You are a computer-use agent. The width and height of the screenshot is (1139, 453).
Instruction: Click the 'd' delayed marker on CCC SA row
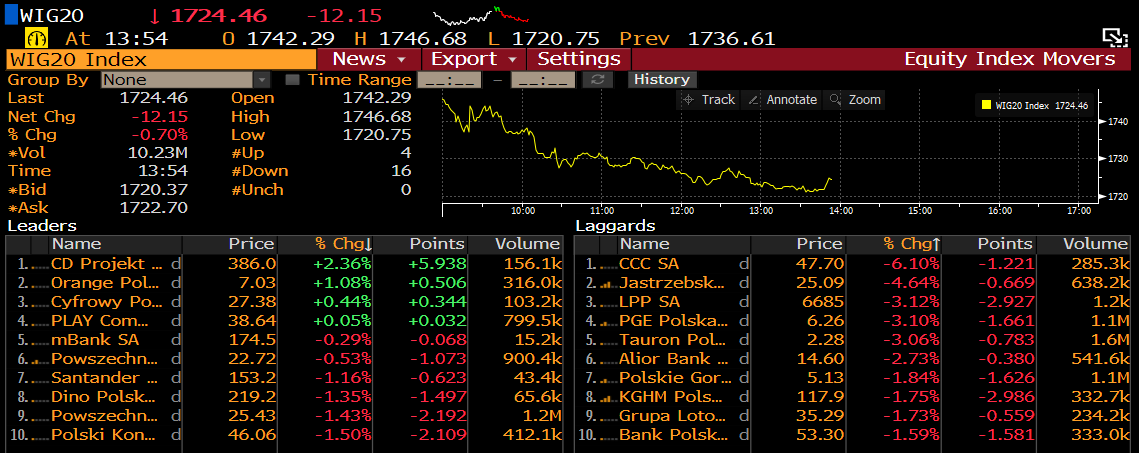pyautogui.click(x=743, y=264)
